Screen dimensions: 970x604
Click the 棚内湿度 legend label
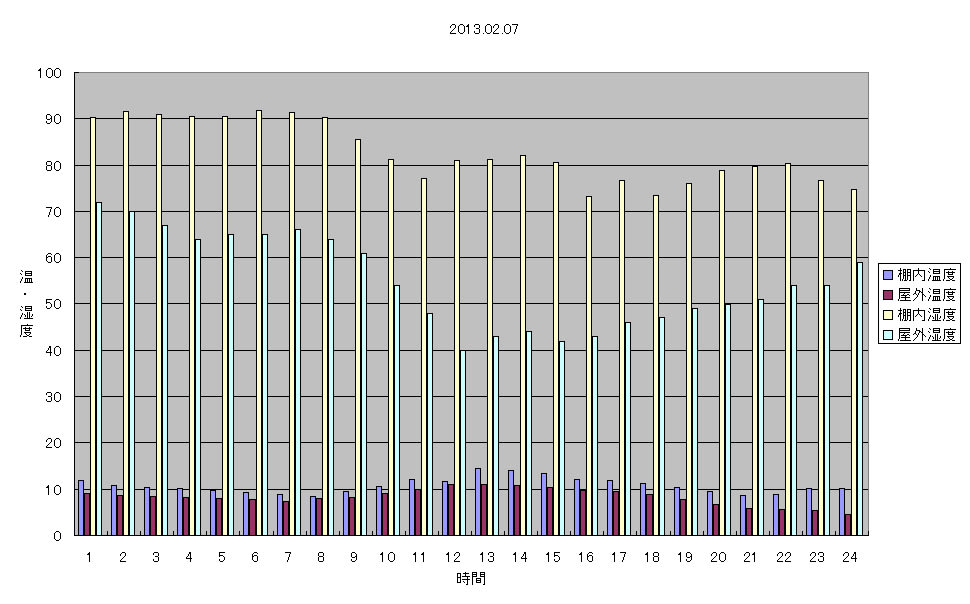click(x=927, y=315)
